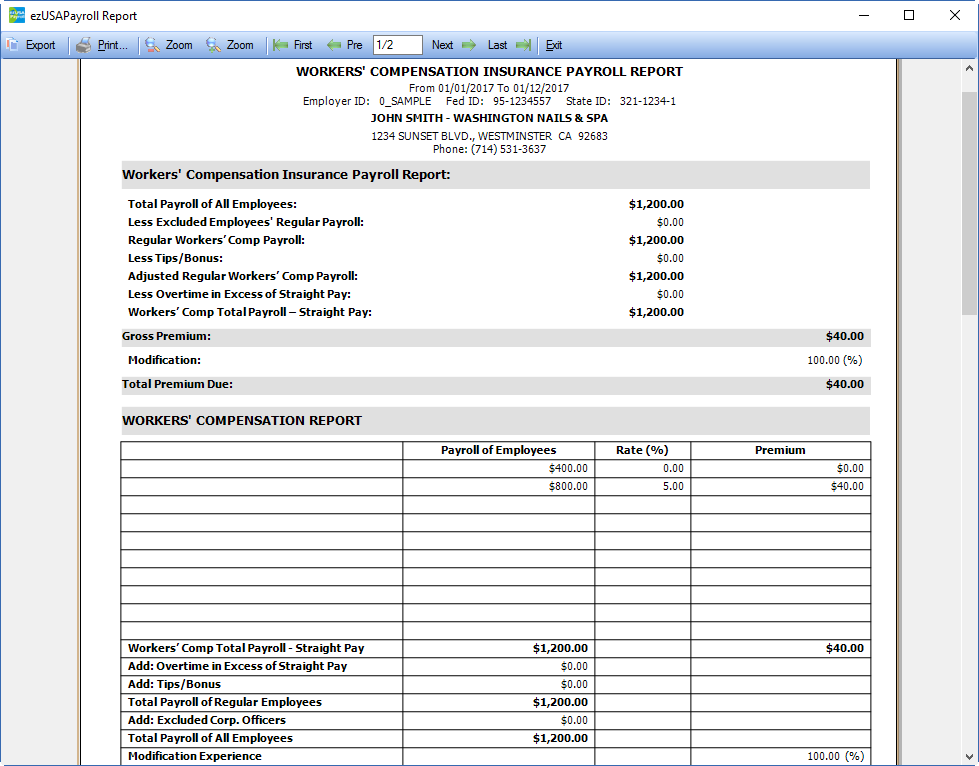Click the page number field showing 1/2
Screen dimensions: 979x766
tap(397, 45)
